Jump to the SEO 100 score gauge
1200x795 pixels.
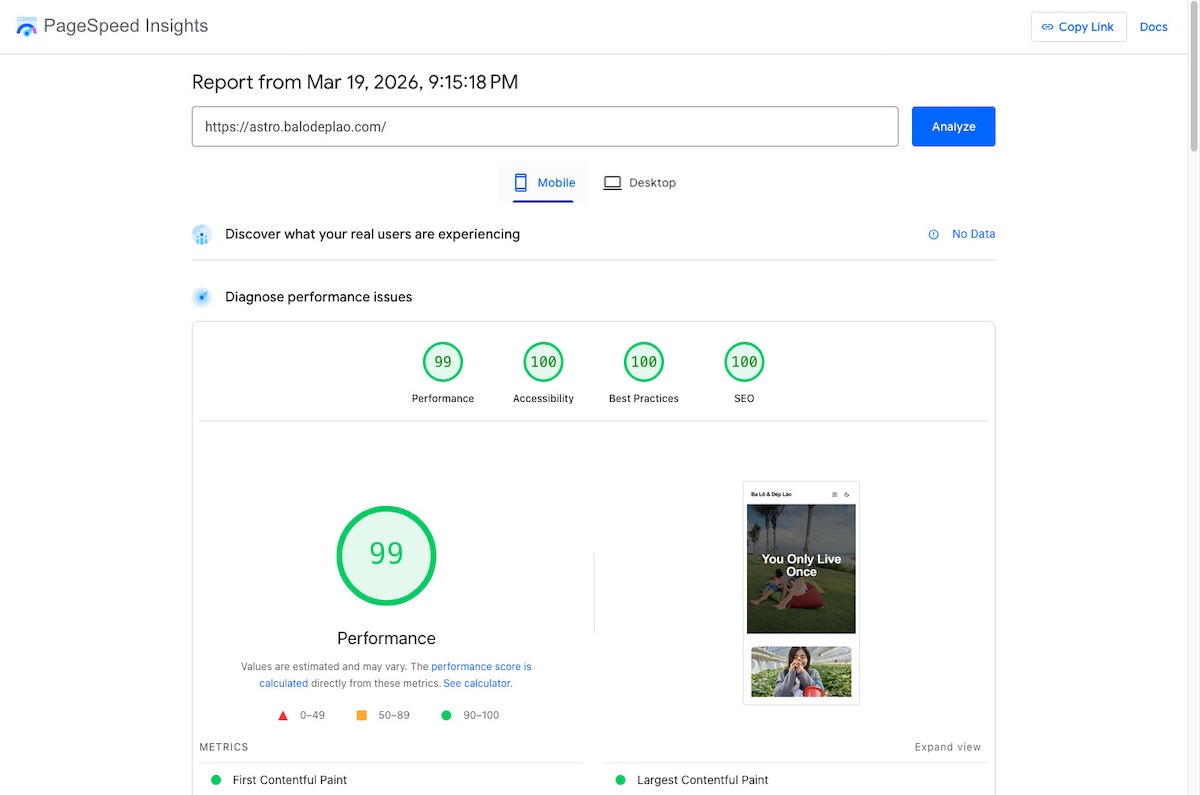744,362
